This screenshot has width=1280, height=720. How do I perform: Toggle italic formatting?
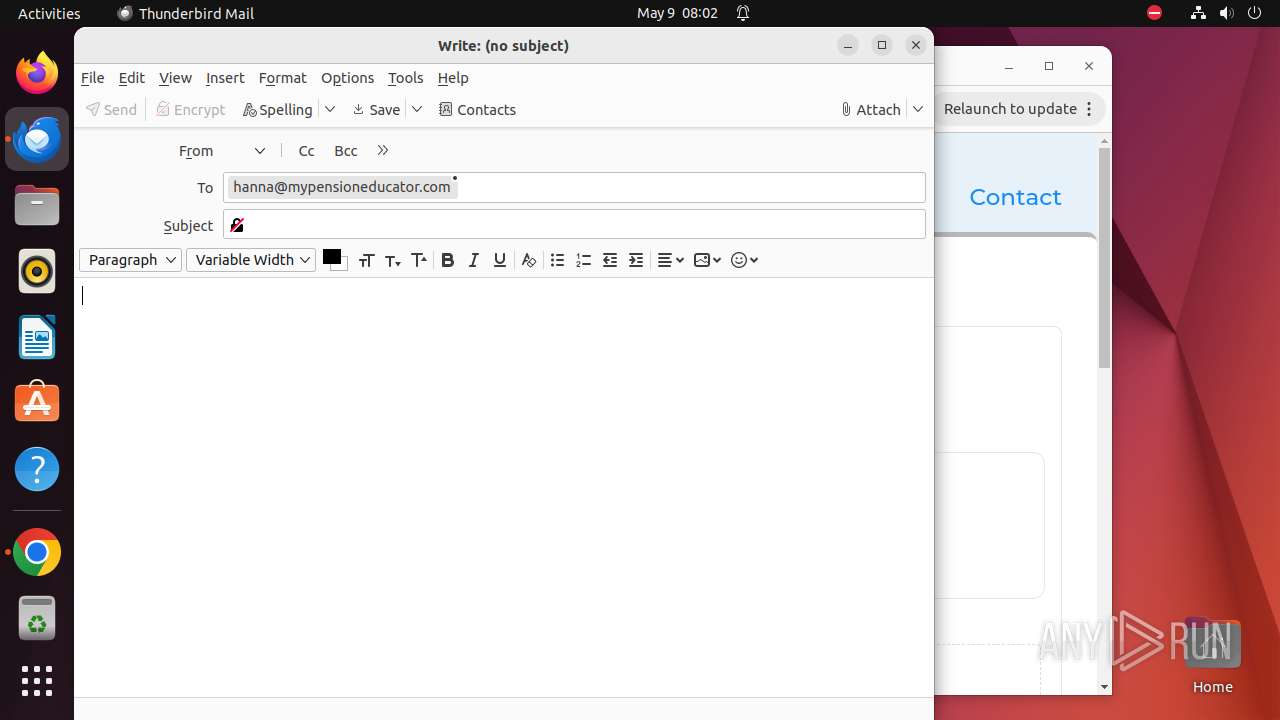[x=474, y=260]
